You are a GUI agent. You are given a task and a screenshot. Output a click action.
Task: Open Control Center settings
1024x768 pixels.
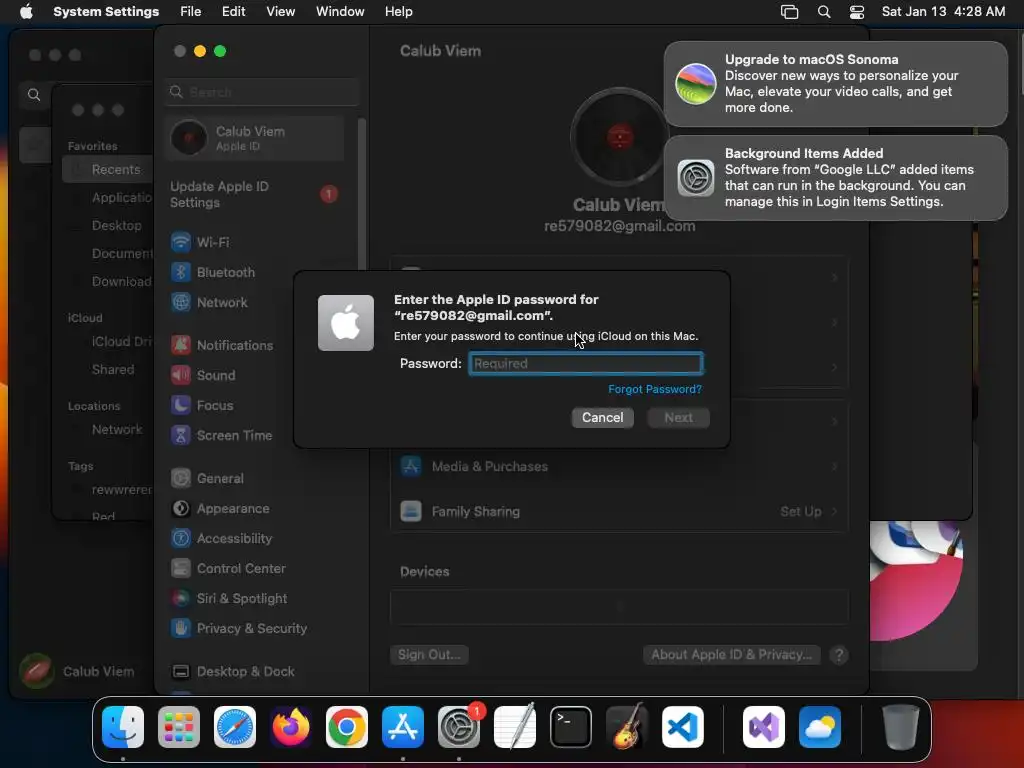pyautogui.click(x=255, y=568)
